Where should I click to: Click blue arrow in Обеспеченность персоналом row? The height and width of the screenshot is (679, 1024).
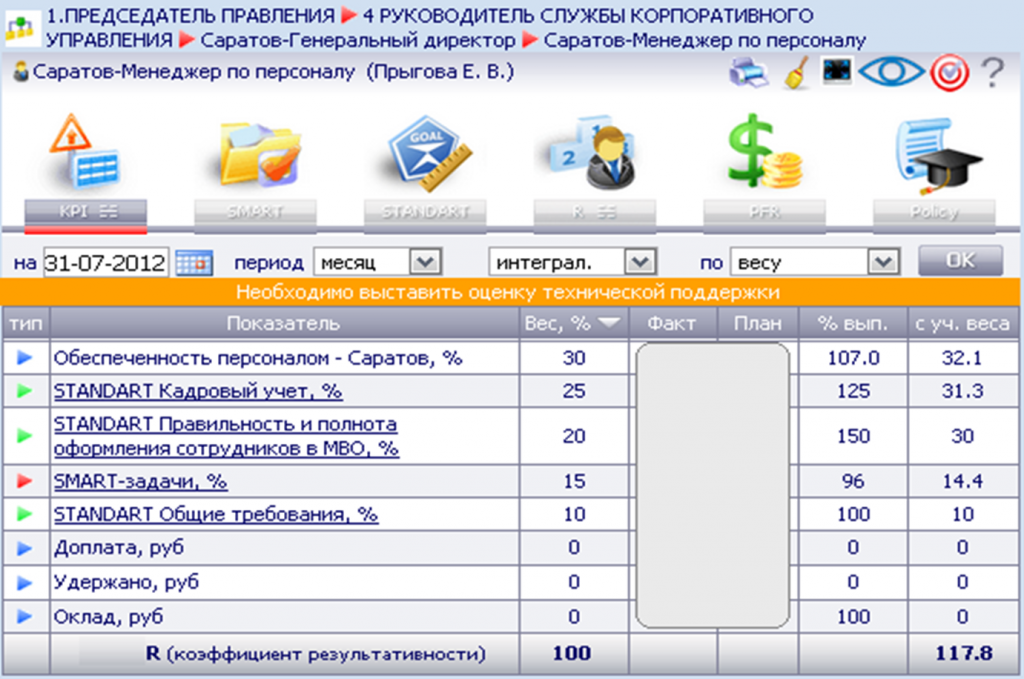coord(25,358)
